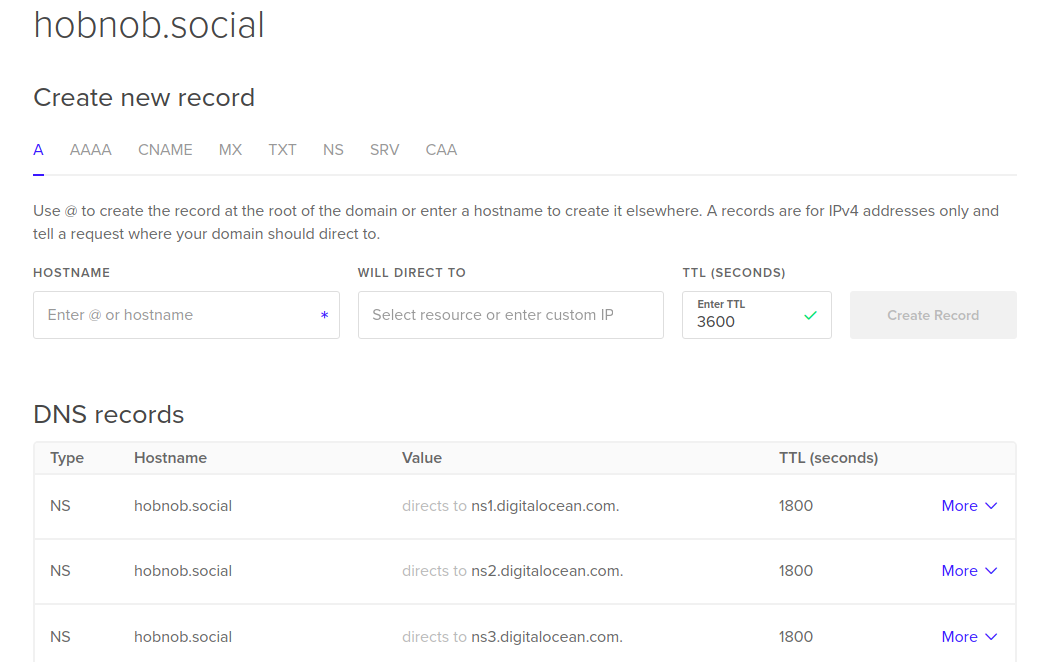Image resolution: width=1048 pixels, height=662 pixels.
Task: Select the CAA record tab
Action: (441, 150)
